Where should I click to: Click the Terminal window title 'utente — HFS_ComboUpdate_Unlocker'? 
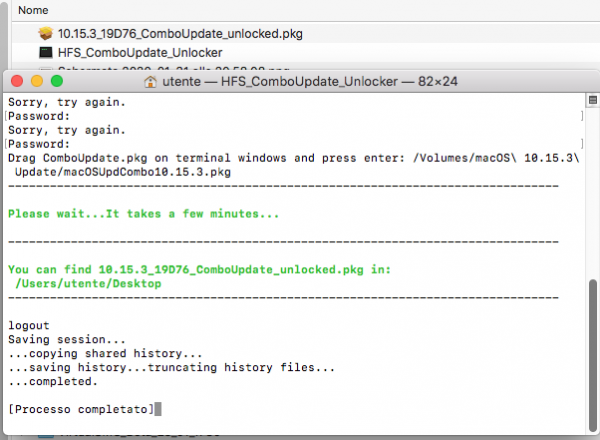coord(280,81)
